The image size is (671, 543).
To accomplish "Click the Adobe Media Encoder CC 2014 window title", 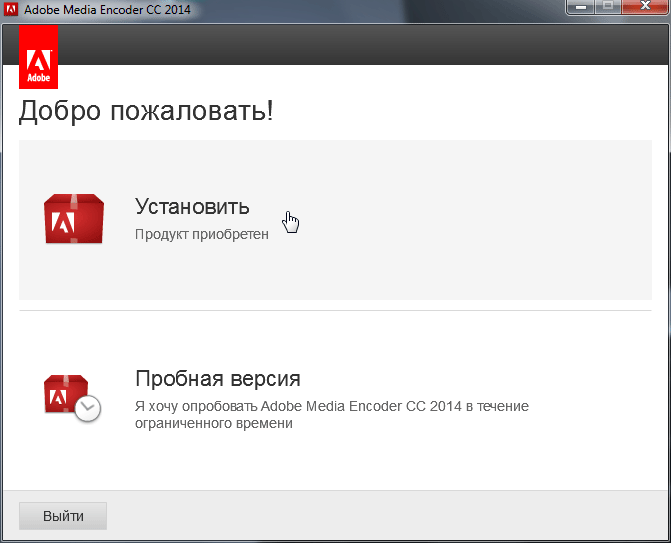I will tap(107, 9).
